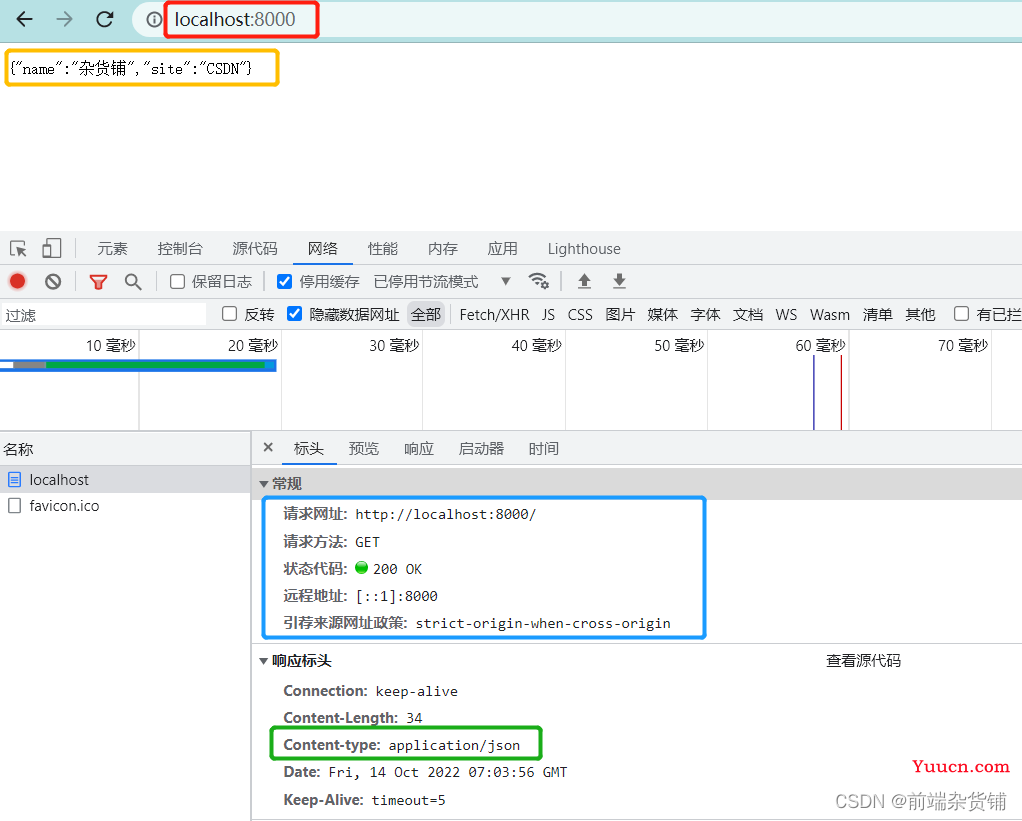Click the import HAR upload arrow icon

(x=585, y=281)
